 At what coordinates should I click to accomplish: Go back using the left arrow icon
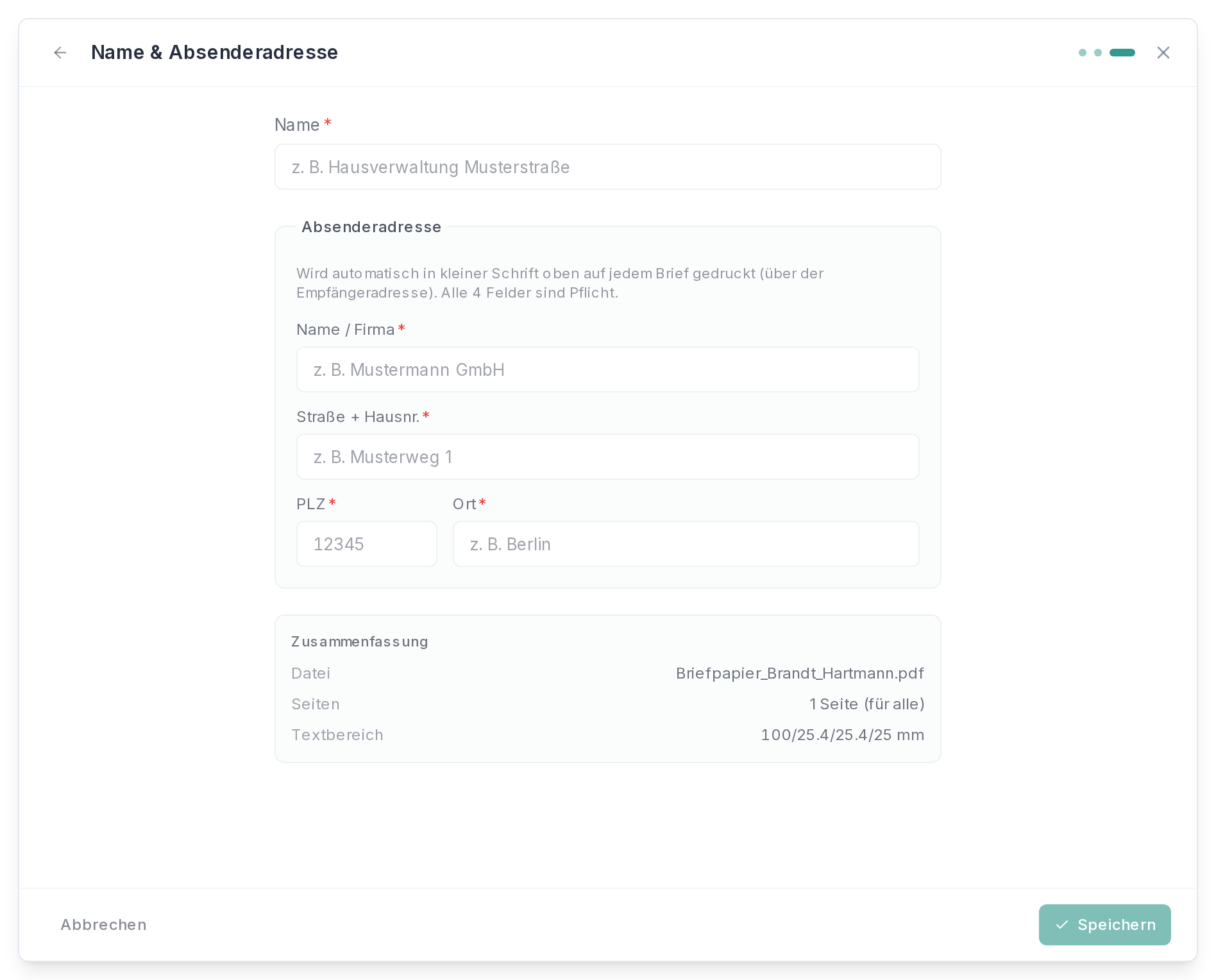point(60,53)
